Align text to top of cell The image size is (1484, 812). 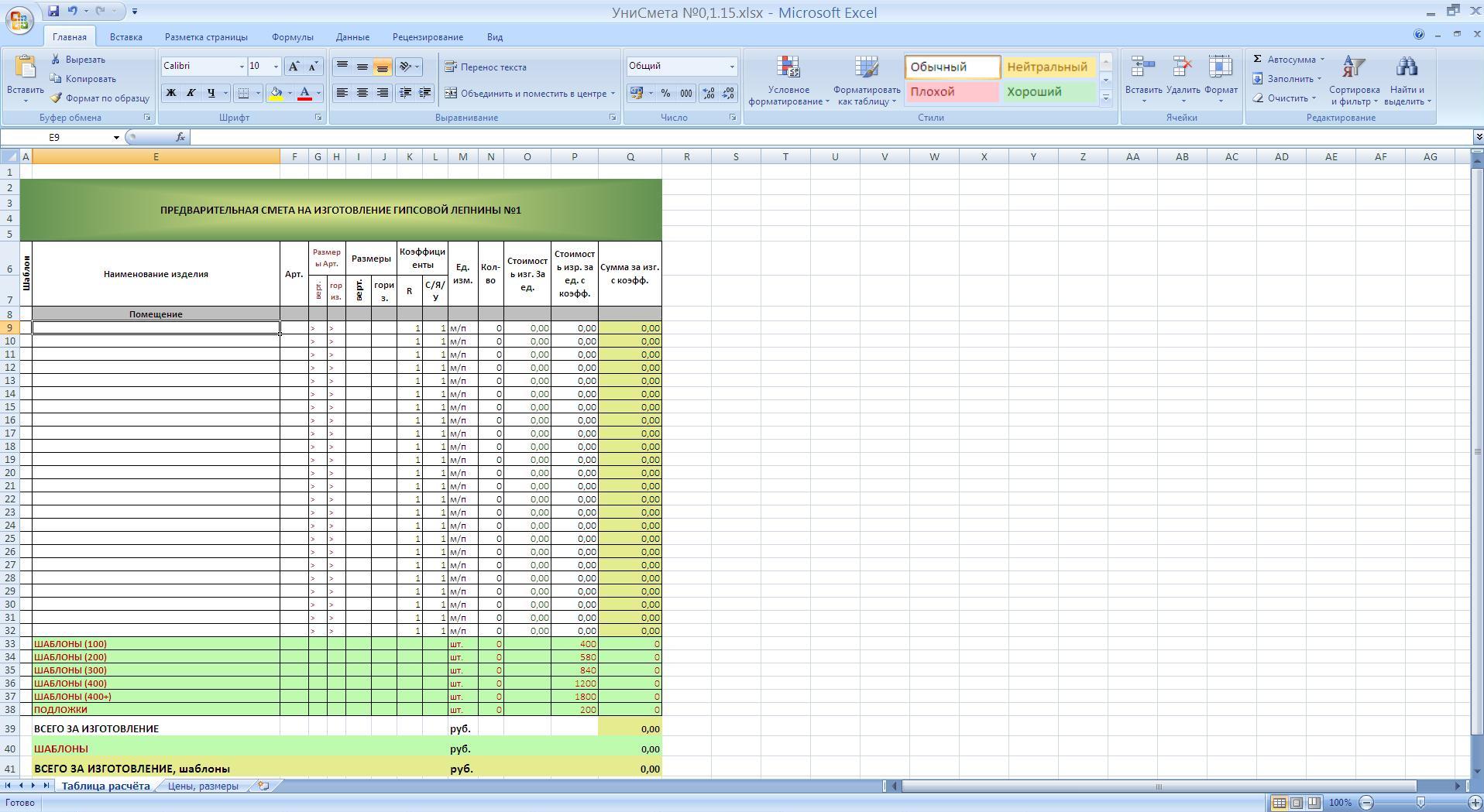pyautogui.click(x=342, y=67)
